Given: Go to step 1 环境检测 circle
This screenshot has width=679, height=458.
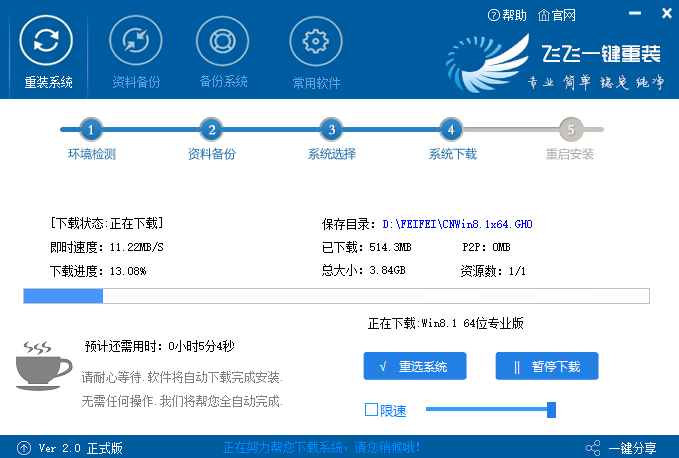Looking at the screenshot, I should coord(91,129).
